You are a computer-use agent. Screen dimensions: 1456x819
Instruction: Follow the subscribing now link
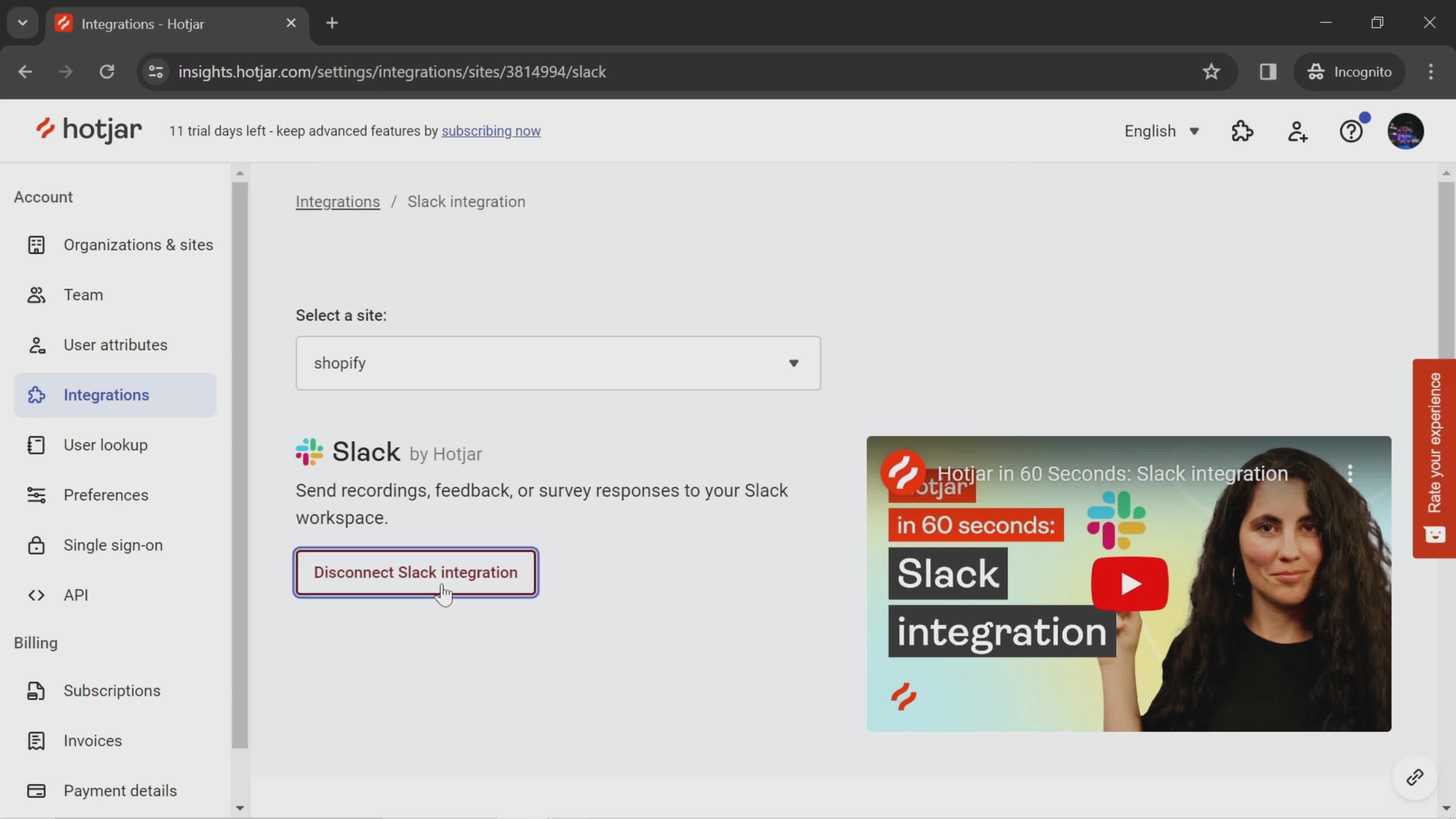(491, 131)
